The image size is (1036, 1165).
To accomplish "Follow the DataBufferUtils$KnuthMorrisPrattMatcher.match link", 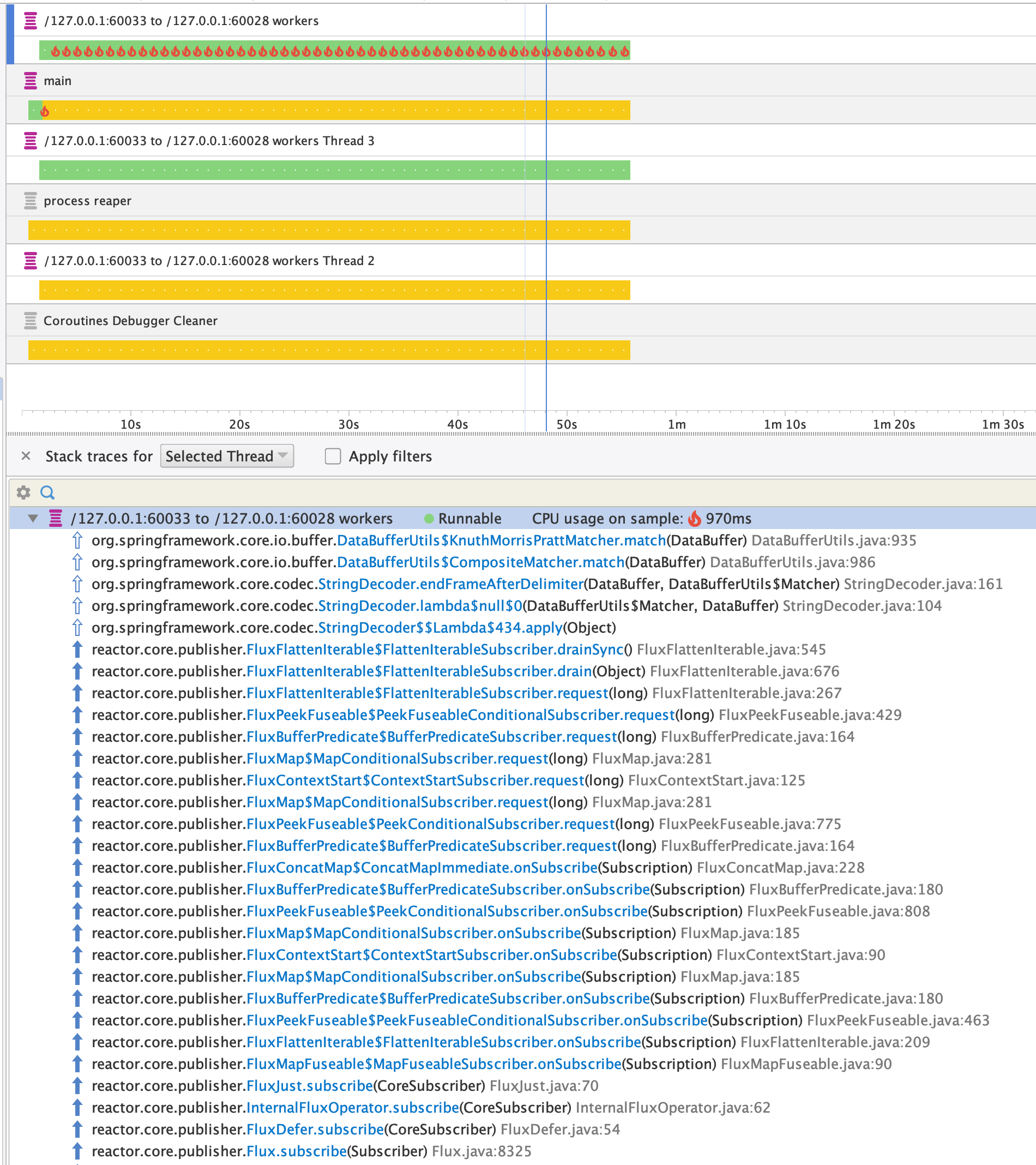I will pyautogui.click(x=501, y=541).
